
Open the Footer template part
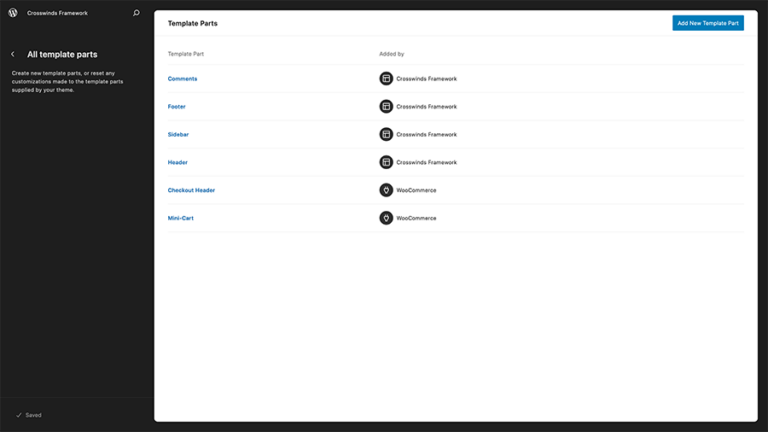tap(176, 107)
